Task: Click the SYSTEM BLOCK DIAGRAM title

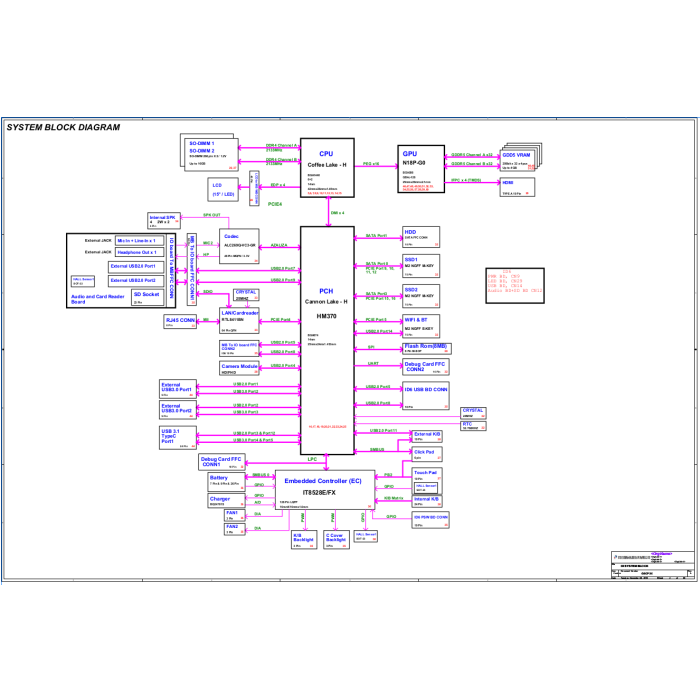Action: coord(63,127)
